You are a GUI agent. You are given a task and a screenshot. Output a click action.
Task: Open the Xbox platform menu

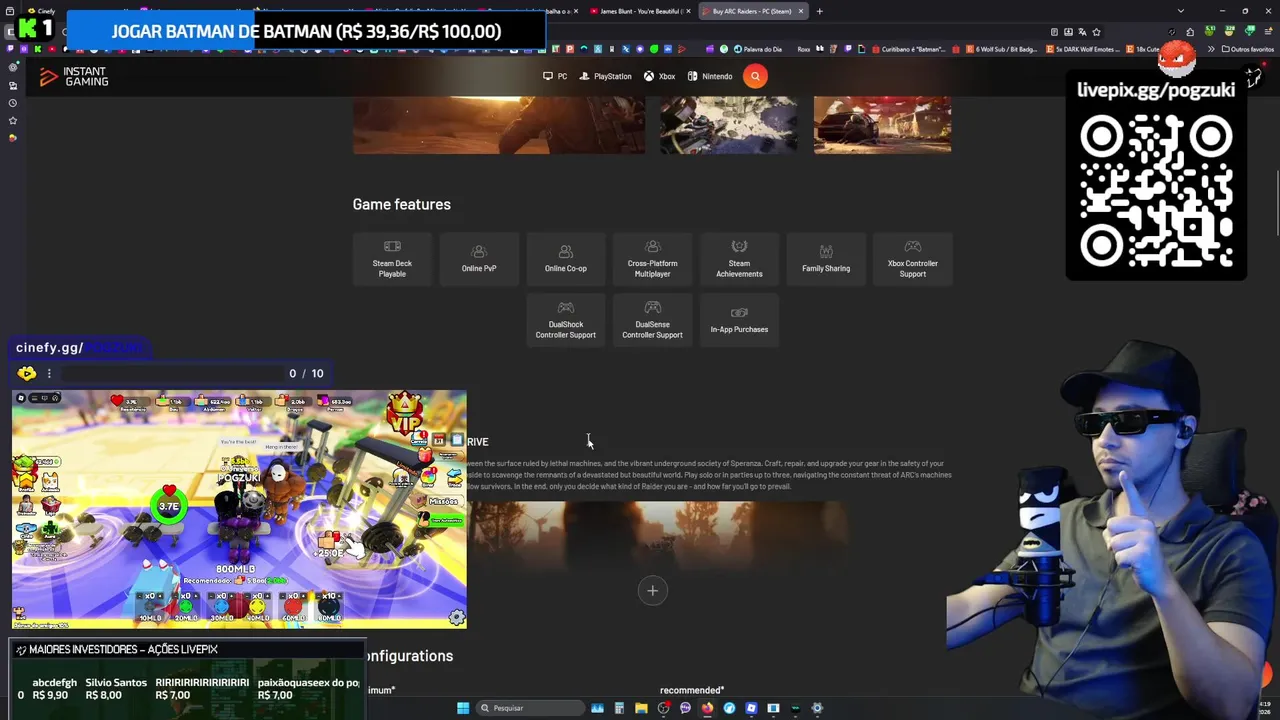tap(660, 76)
